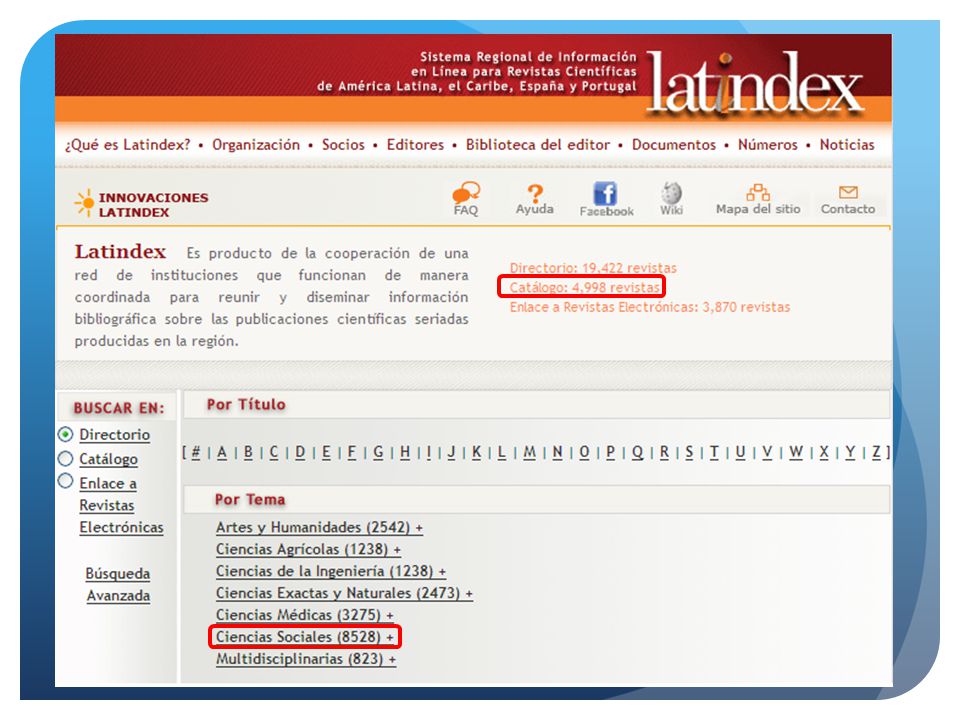Browse titles starting with letter H
This screenshot has width=960, height=720.
click(x=405, y=452)
